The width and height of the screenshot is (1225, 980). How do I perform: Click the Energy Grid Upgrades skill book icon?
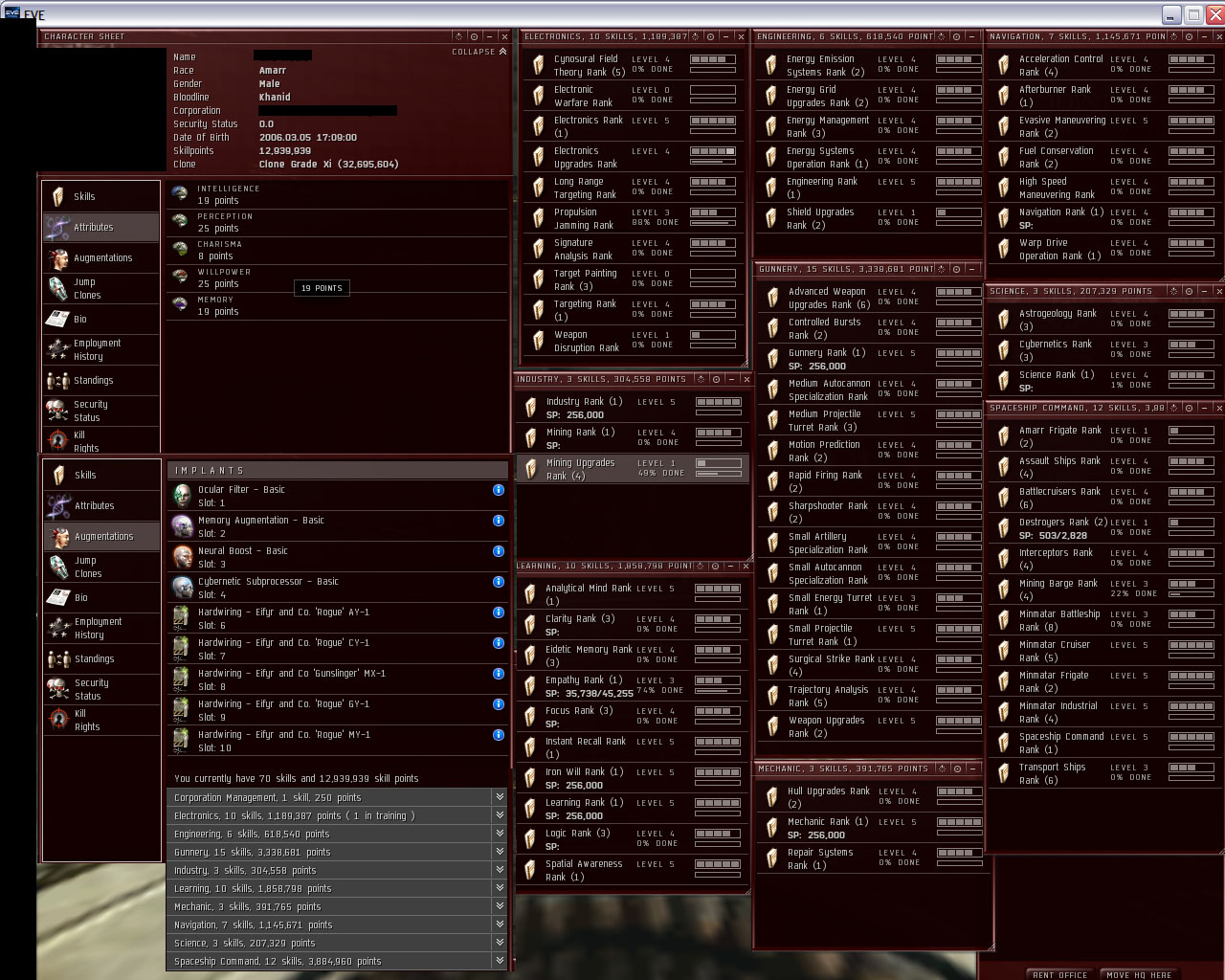point(770,96)
